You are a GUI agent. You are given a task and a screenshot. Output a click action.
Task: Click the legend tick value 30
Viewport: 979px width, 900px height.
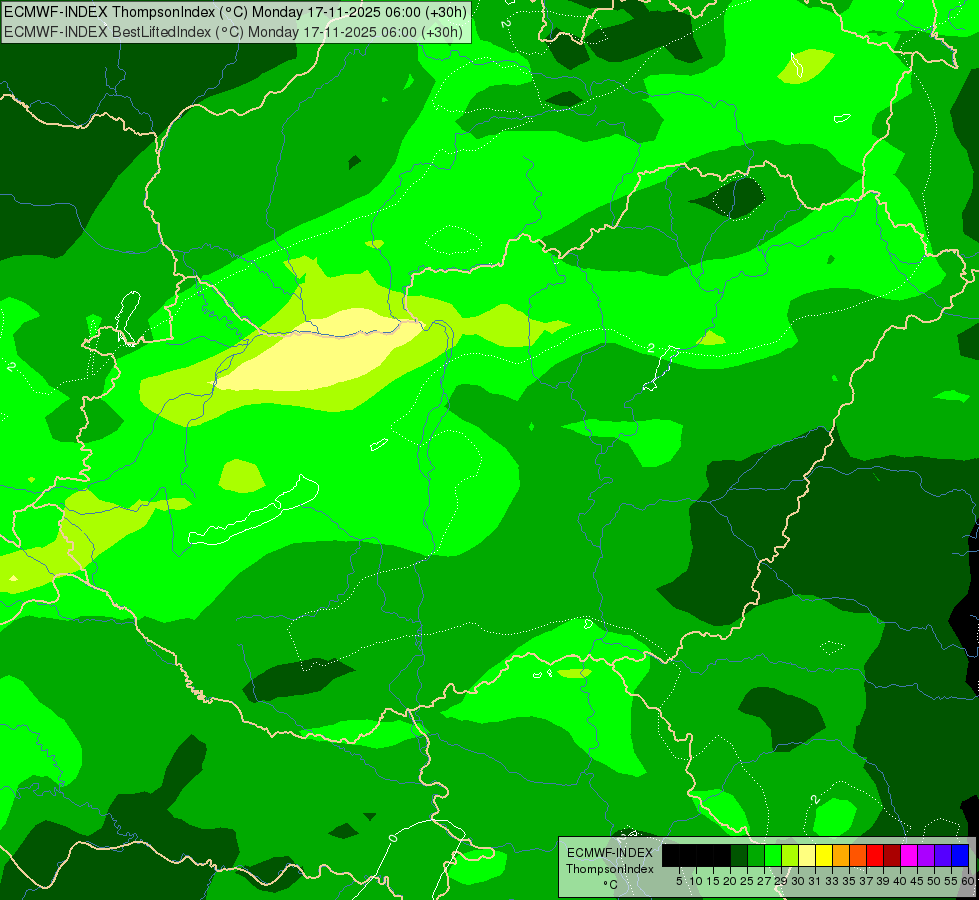coord(798,881)
